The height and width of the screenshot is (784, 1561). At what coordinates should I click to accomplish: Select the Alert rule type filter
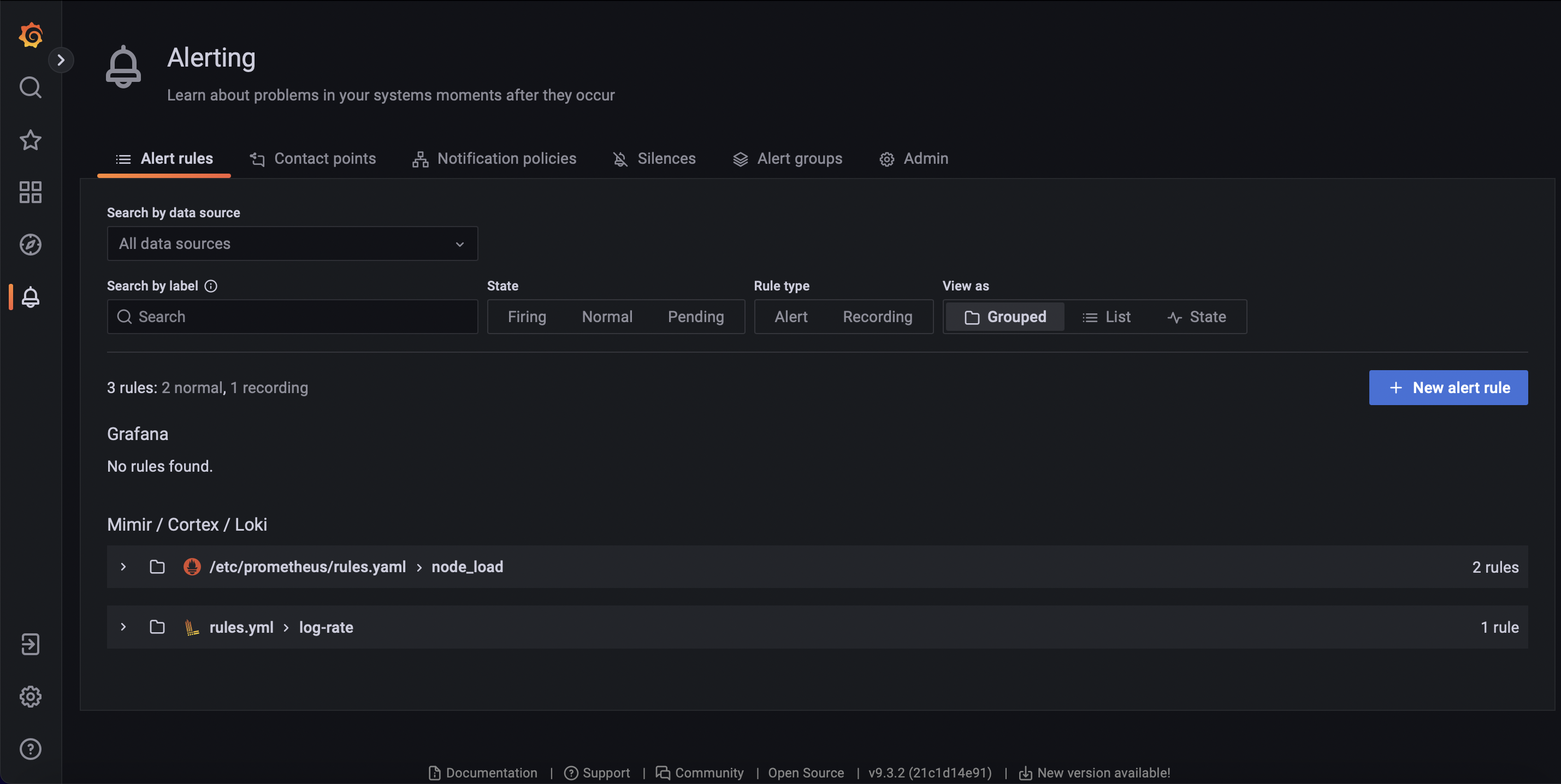[790, 316]
